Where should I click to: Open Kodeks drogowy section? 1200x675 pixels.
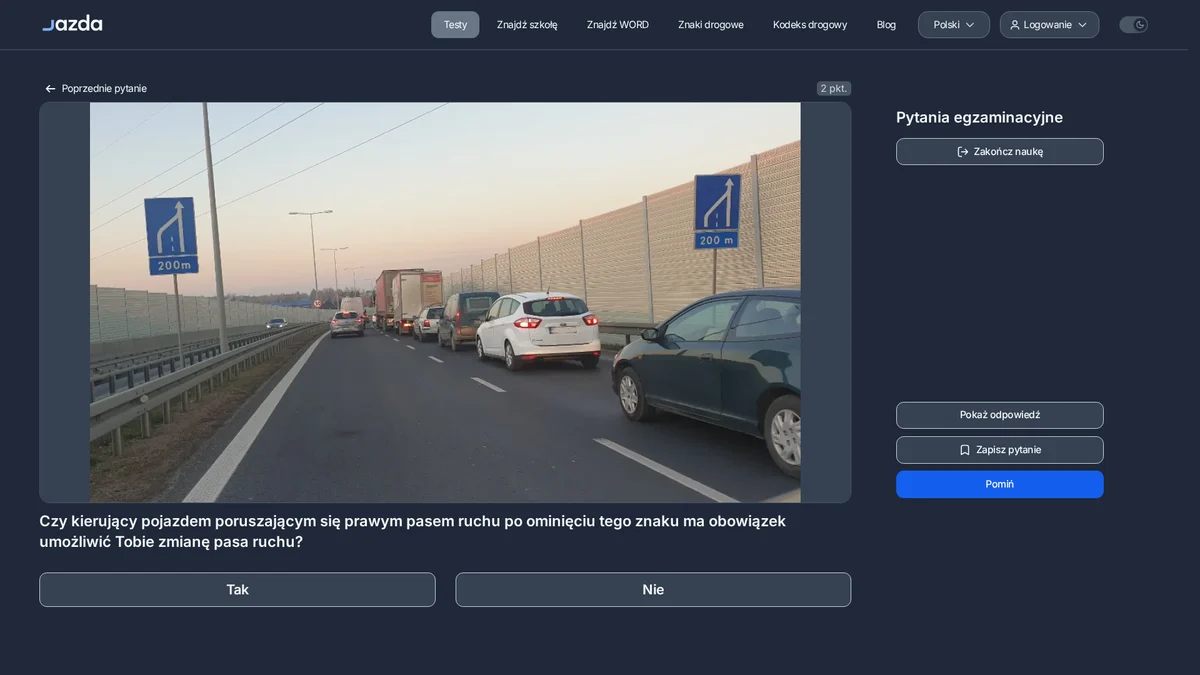coord(810,25)
